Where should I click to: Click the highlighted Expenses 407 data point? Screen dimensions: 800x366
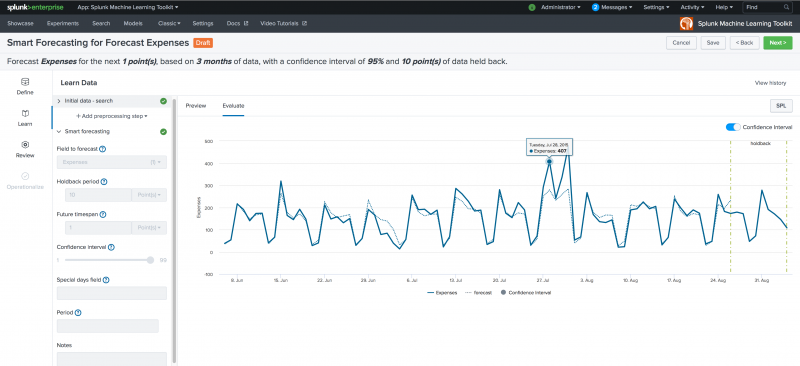click(549, 161)
